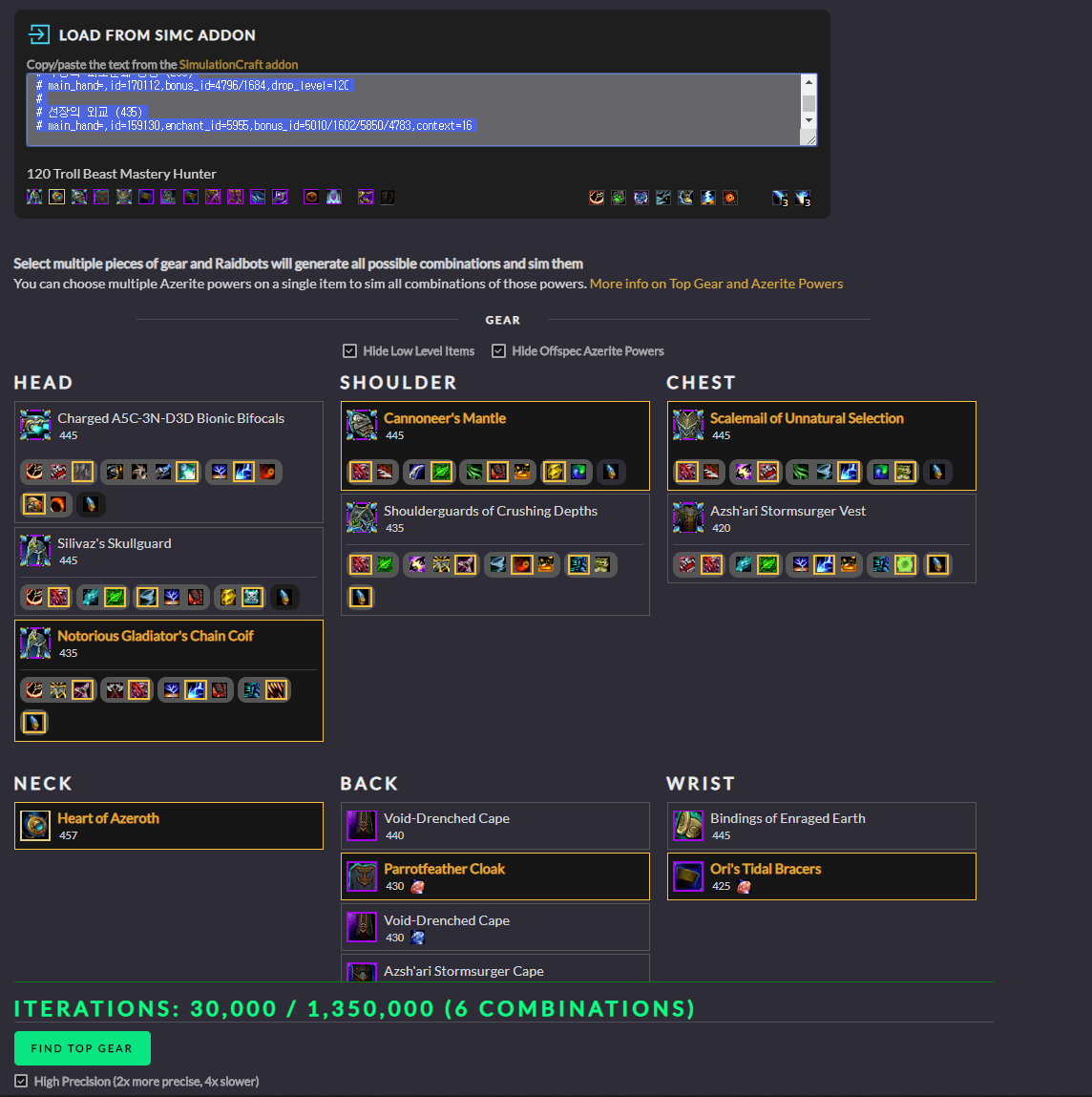Toggle final-tier Azerite power on Notorious Gladiator's Chain Coif
Image resolution: width=1092 pixels, height=1097 pixels.
click(34, 722)
